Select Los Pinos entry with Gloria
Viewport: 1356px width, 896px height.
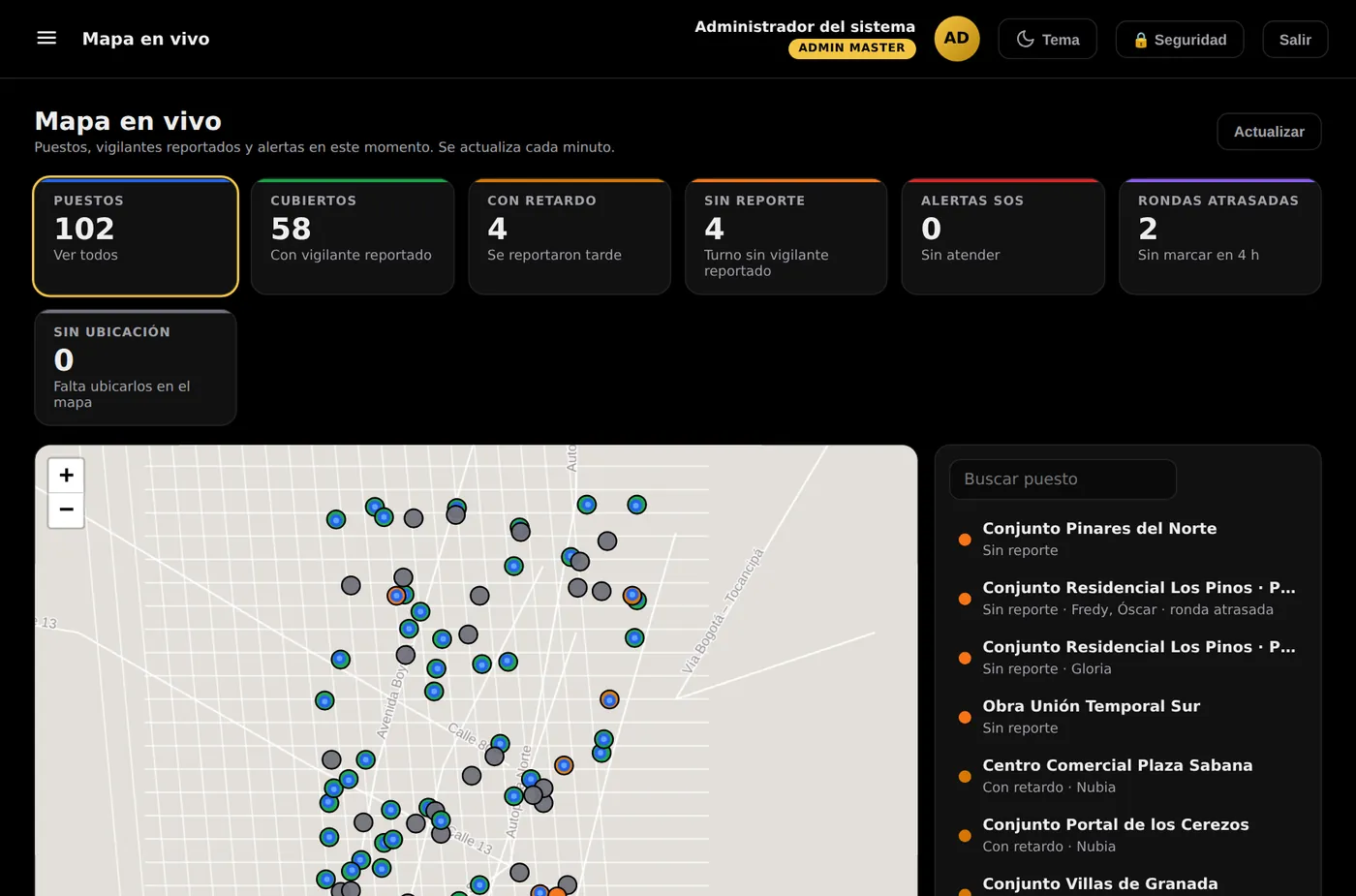(x=1127, y=657)
